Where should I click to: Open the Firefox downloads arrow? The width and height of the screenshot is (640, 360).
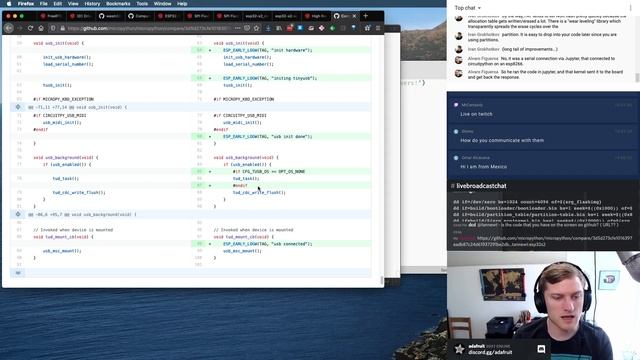click(x=268, y=28)
